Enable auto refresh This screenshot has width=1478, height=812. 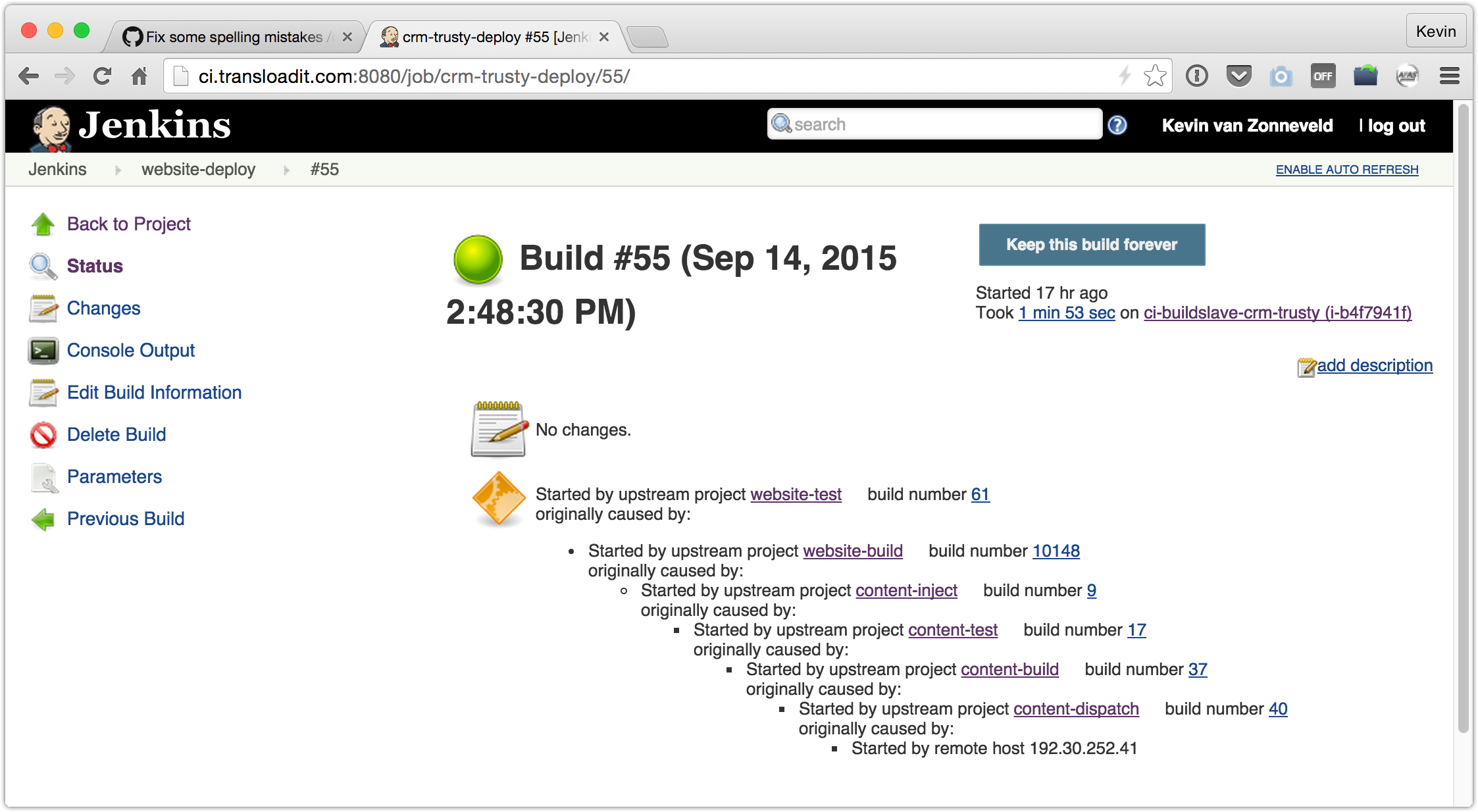coord(1347,170)
